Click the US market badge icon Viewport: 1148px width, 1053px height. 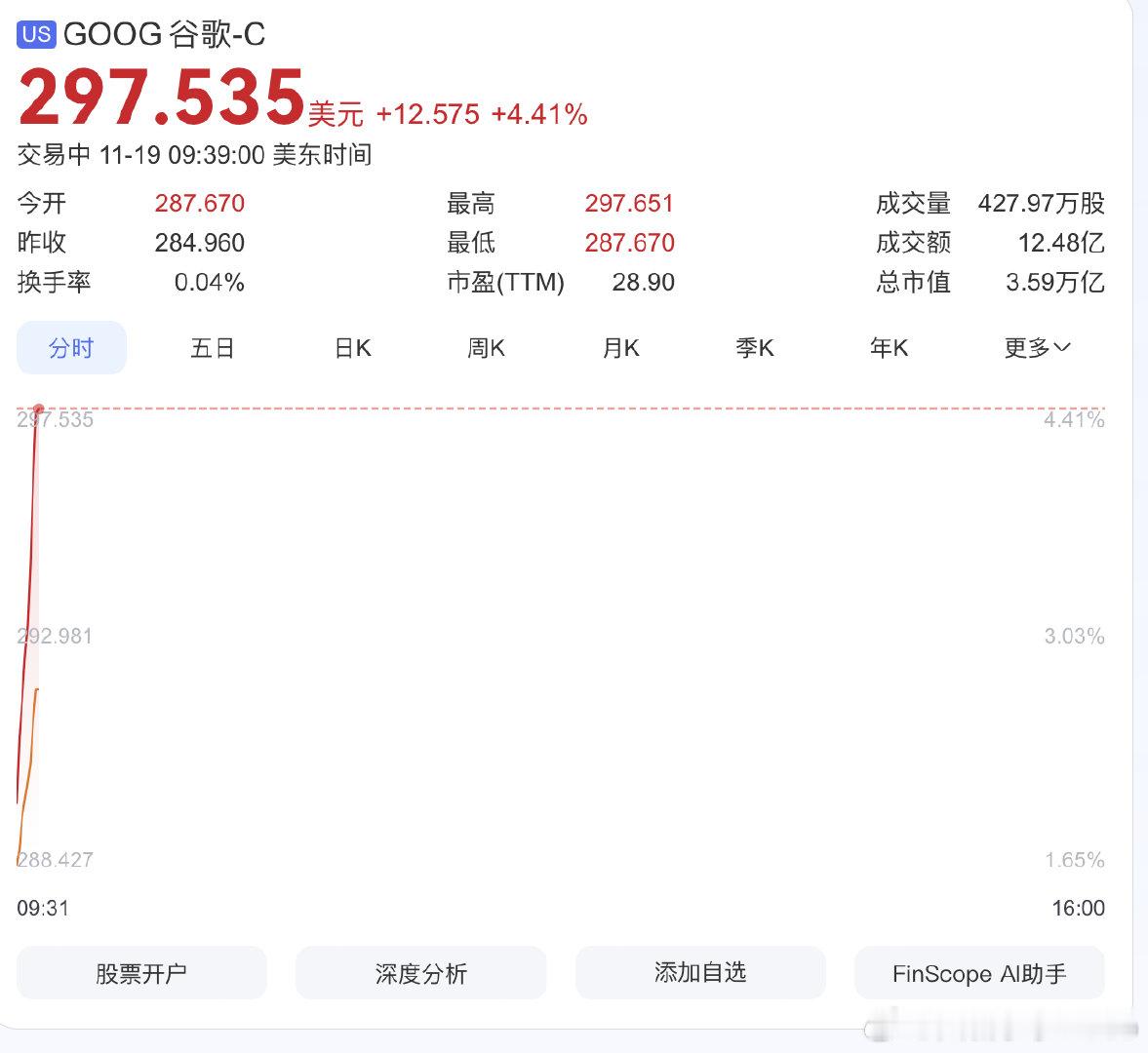[36, 34]
